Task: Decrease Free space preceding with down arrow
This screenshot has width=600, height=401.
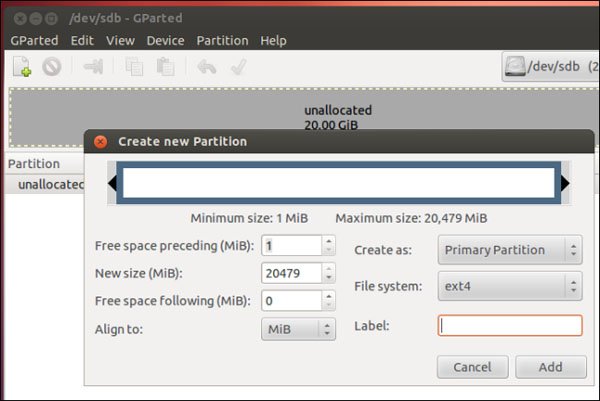Action: coord(328,250)
